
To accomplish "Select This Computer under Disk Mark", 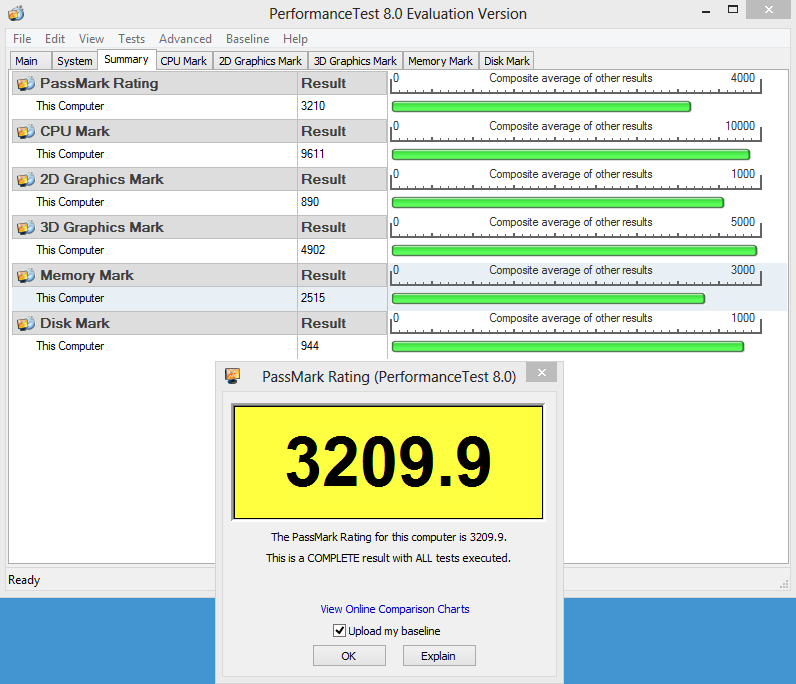I will click(x=70, y=346).
